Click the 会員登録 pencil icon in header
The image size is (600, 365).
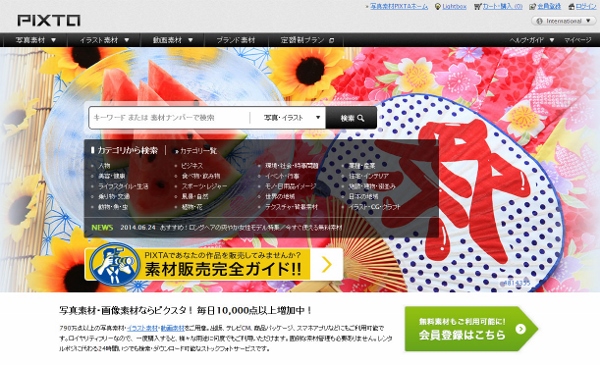[x=532, y=7]
